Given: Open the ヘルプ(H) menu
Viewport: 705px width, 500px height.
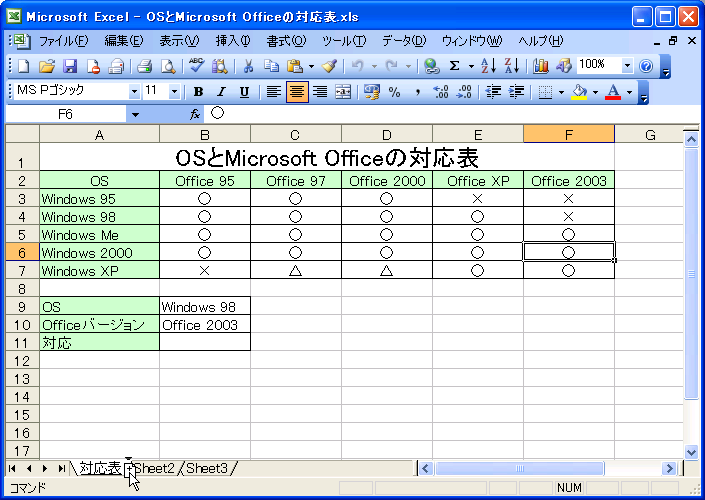Looking at the screenshot, I should (540, 41).
